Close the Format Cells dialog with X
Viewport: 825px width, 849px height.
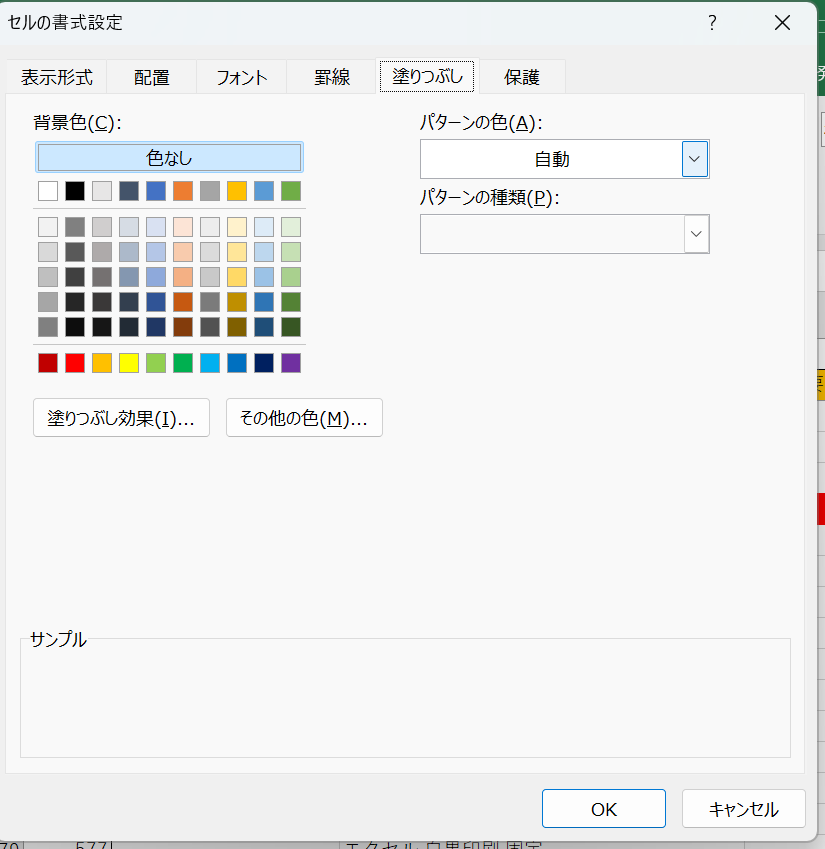point(782,22)
